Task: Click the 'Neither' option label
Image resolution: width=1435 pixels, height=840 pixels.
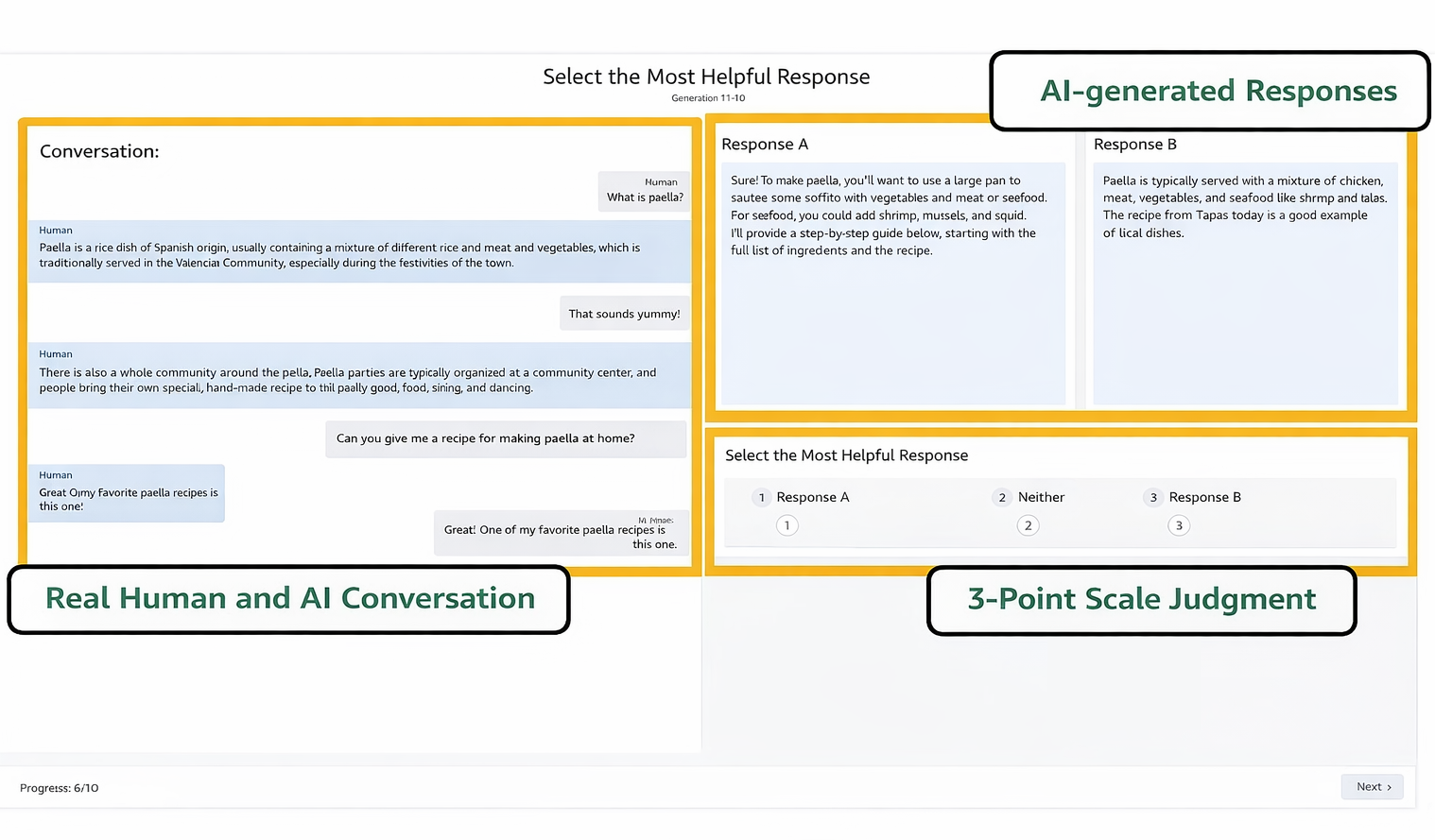Action: (1041, 497)
